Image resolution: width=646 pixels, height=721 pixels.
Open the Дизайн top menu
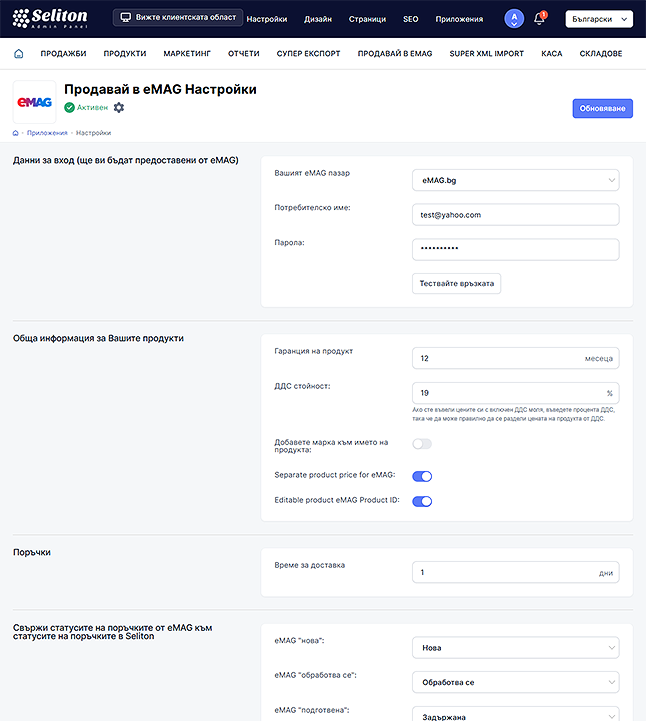point(318,19)
